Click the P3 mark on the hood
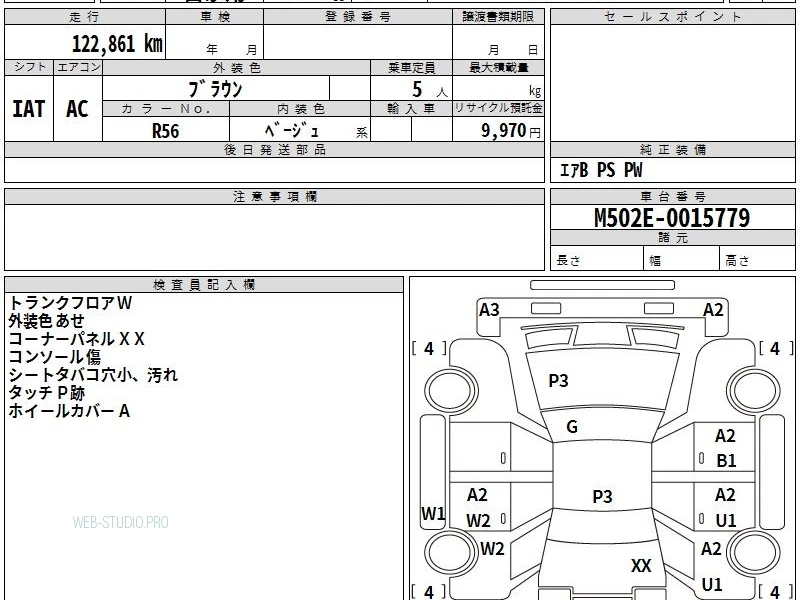The image size is (800, 600). pos(558,381)
